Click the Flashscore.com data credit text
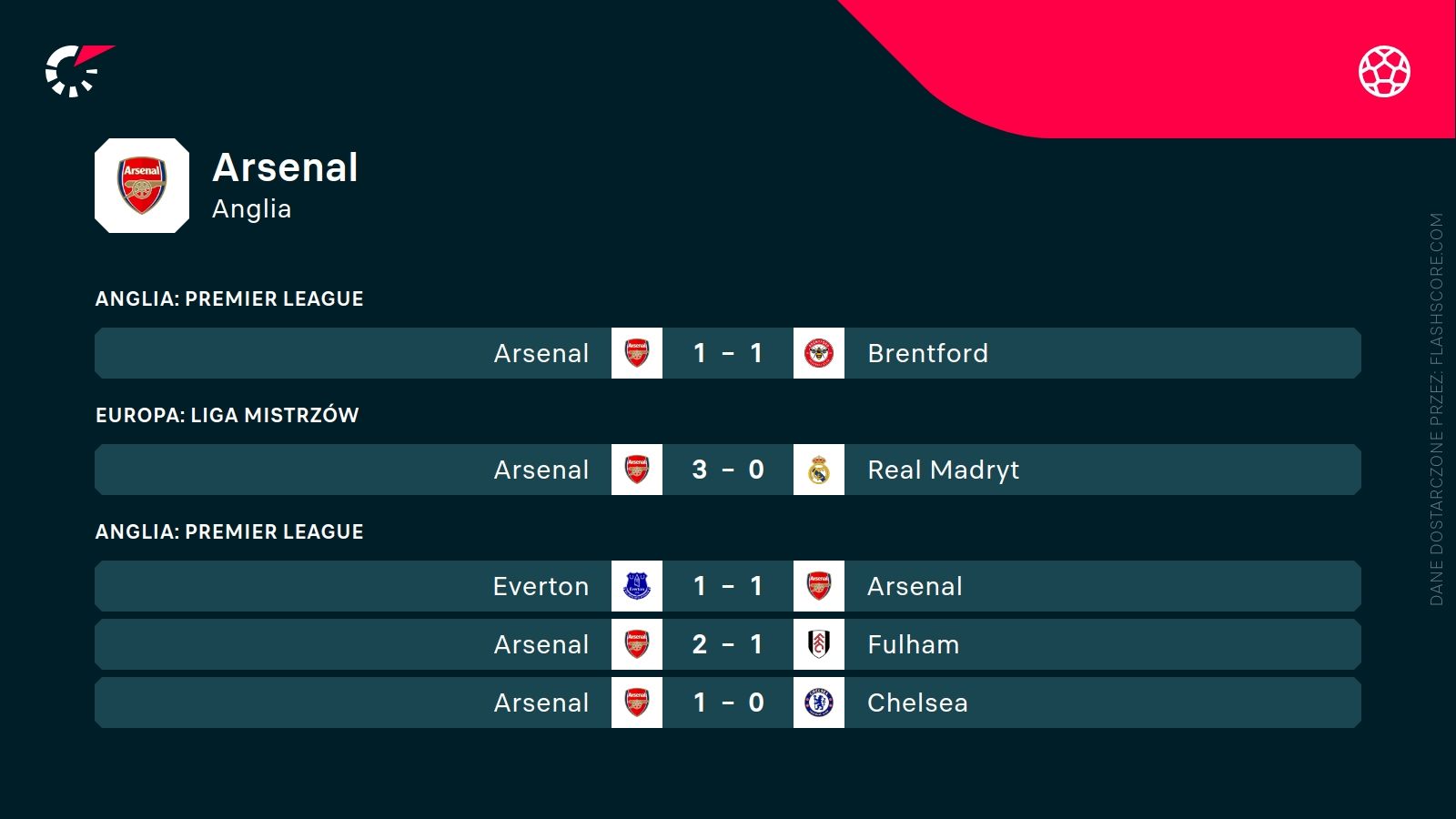The height and width of the screenshot is (819, 1456). click(x=1437, y=409)
